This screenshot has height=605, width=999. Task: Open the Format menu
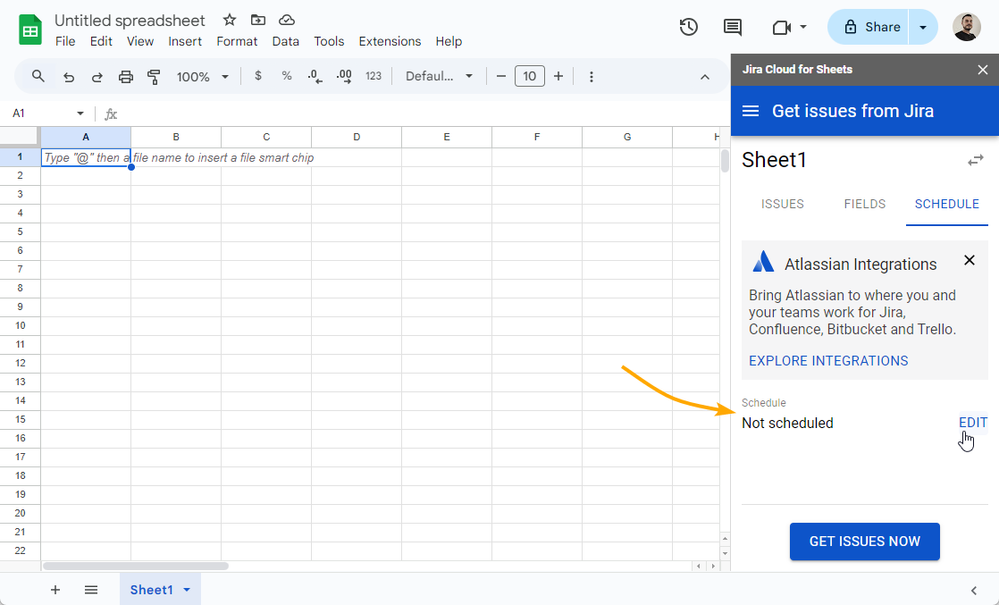point(237,41)
